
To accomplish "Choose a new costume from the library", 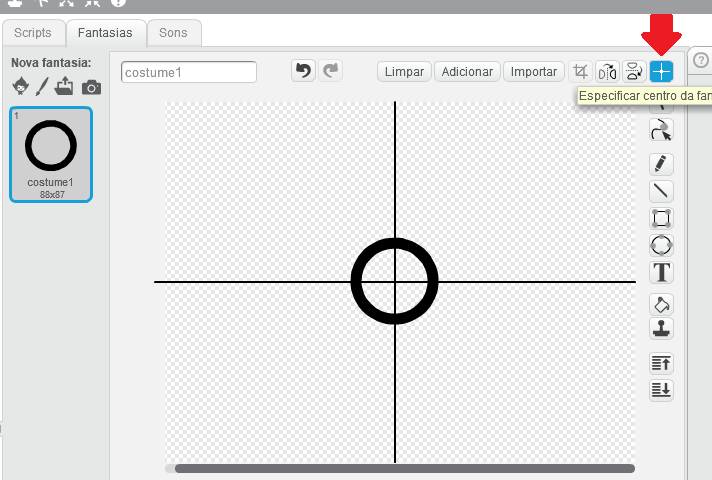I will 20,86.
